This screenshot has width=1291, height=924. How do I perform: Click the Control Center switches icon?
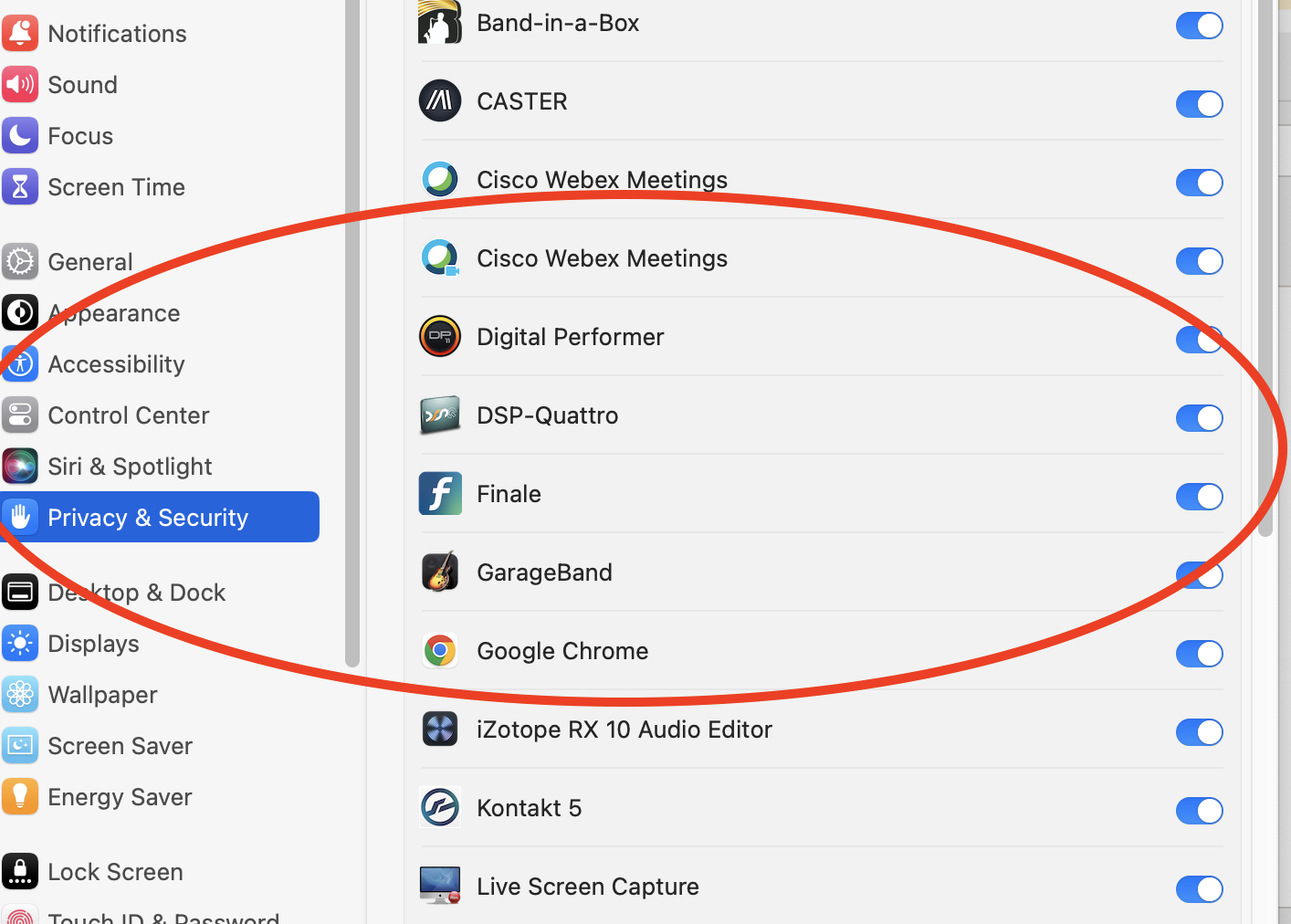click(x=20, y=415)
